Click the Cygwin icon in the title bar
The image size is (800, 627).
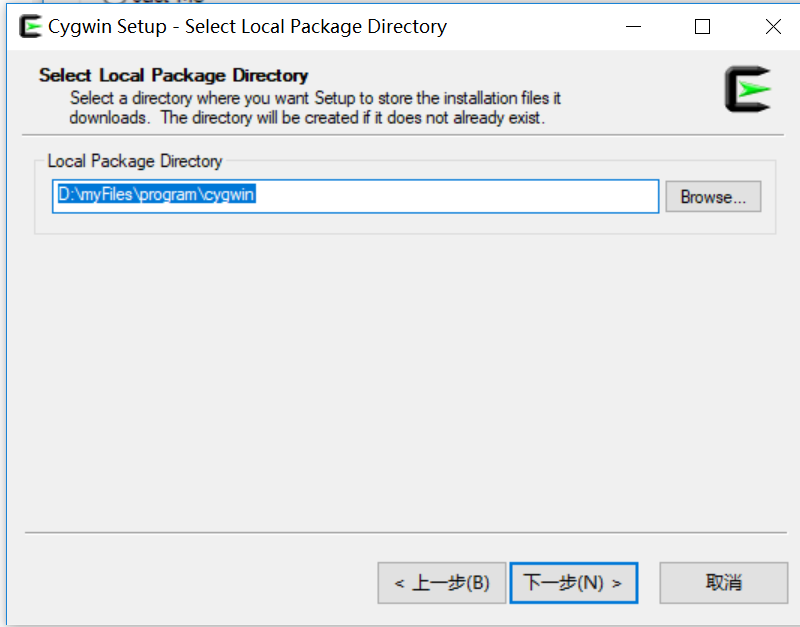point(30,27)
